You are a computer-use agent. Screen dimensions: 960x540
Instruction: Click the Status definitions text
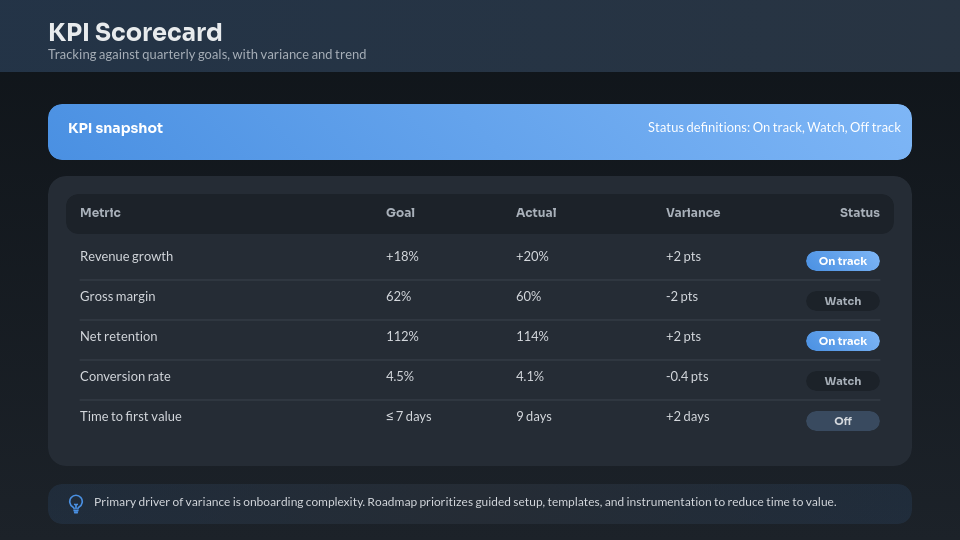774,128
